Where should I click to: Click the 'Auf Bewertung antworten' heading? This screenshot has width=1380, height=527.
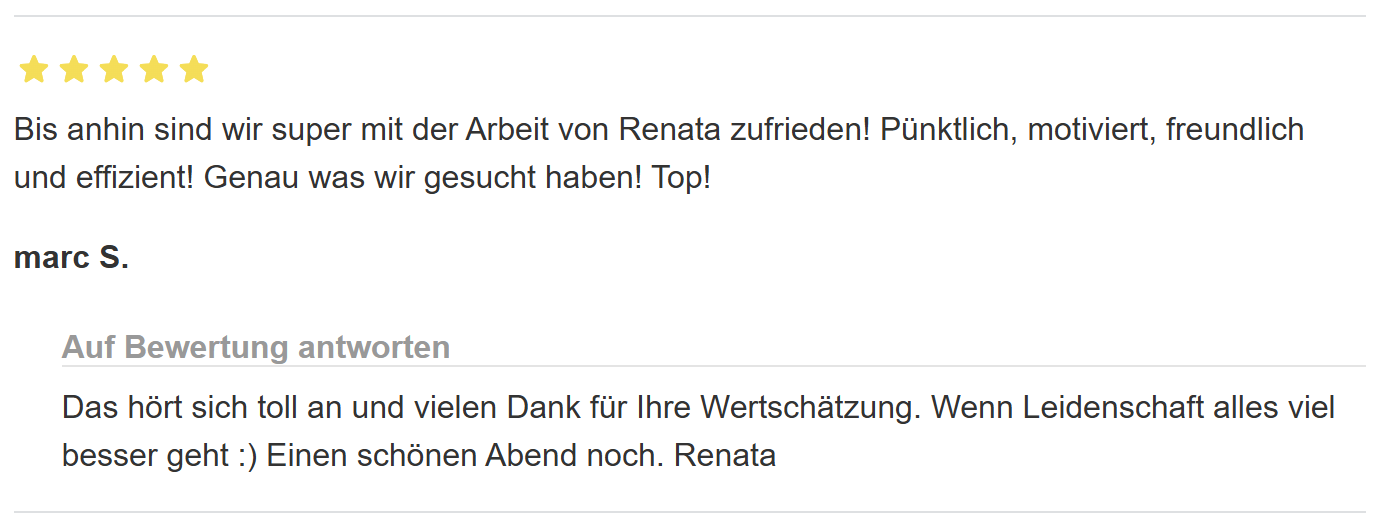click(256, 348)
